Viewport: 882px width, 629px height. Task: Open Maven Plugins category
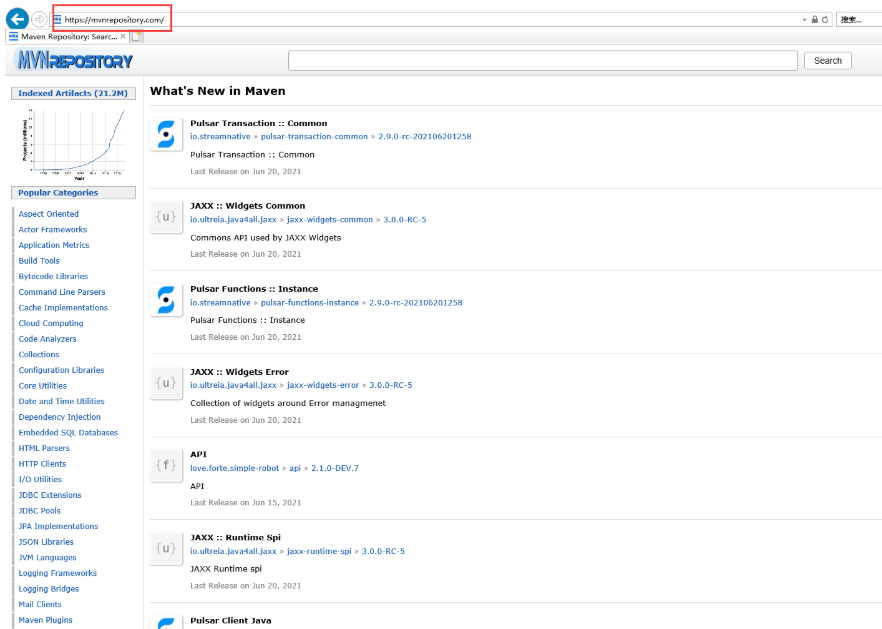46,620
